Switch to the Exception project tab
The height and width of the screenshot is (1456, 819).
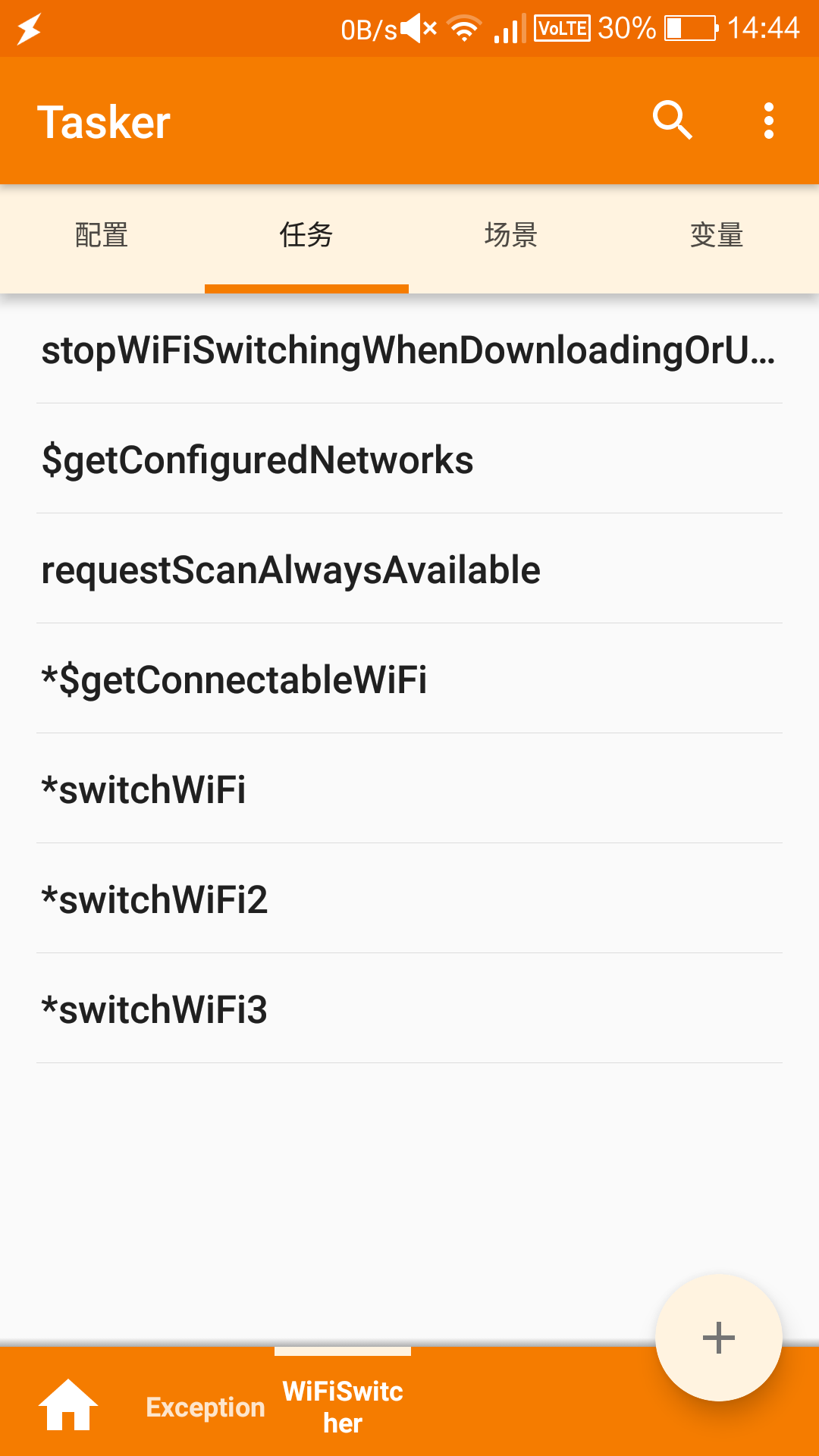[206, 1407]
